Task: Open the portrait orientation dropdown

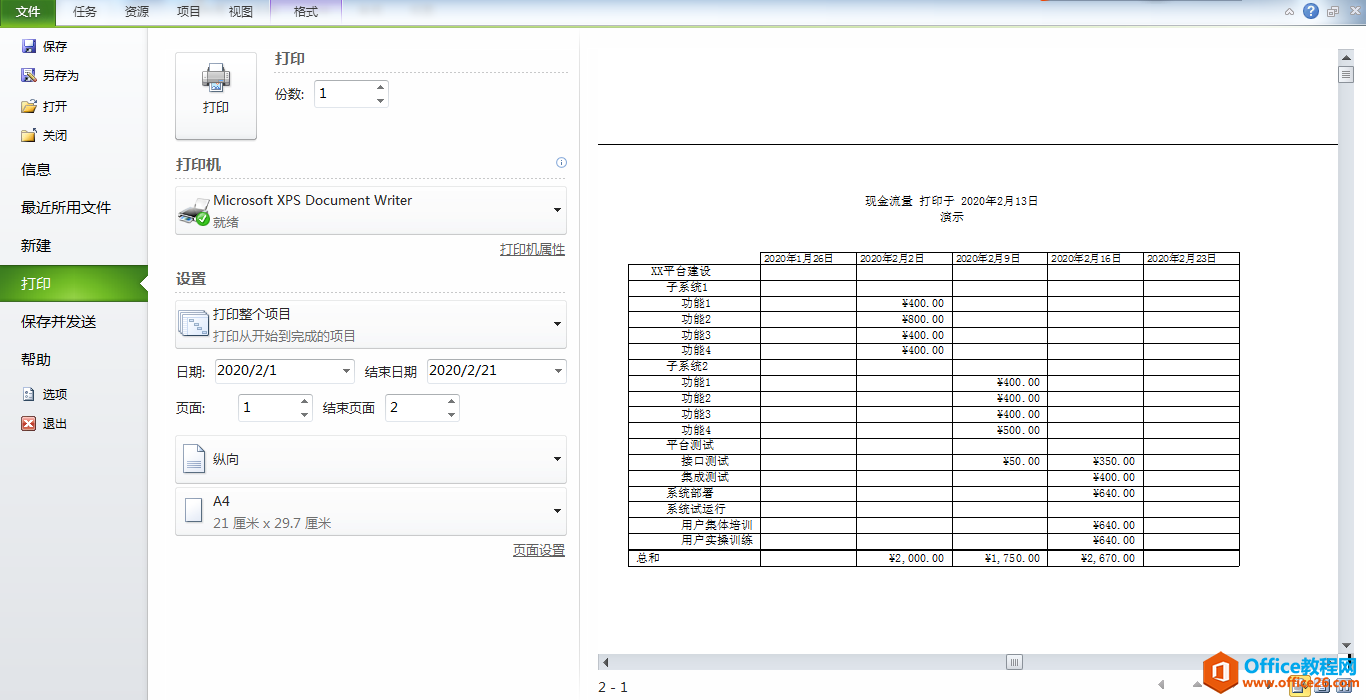Action: [556, 459]
